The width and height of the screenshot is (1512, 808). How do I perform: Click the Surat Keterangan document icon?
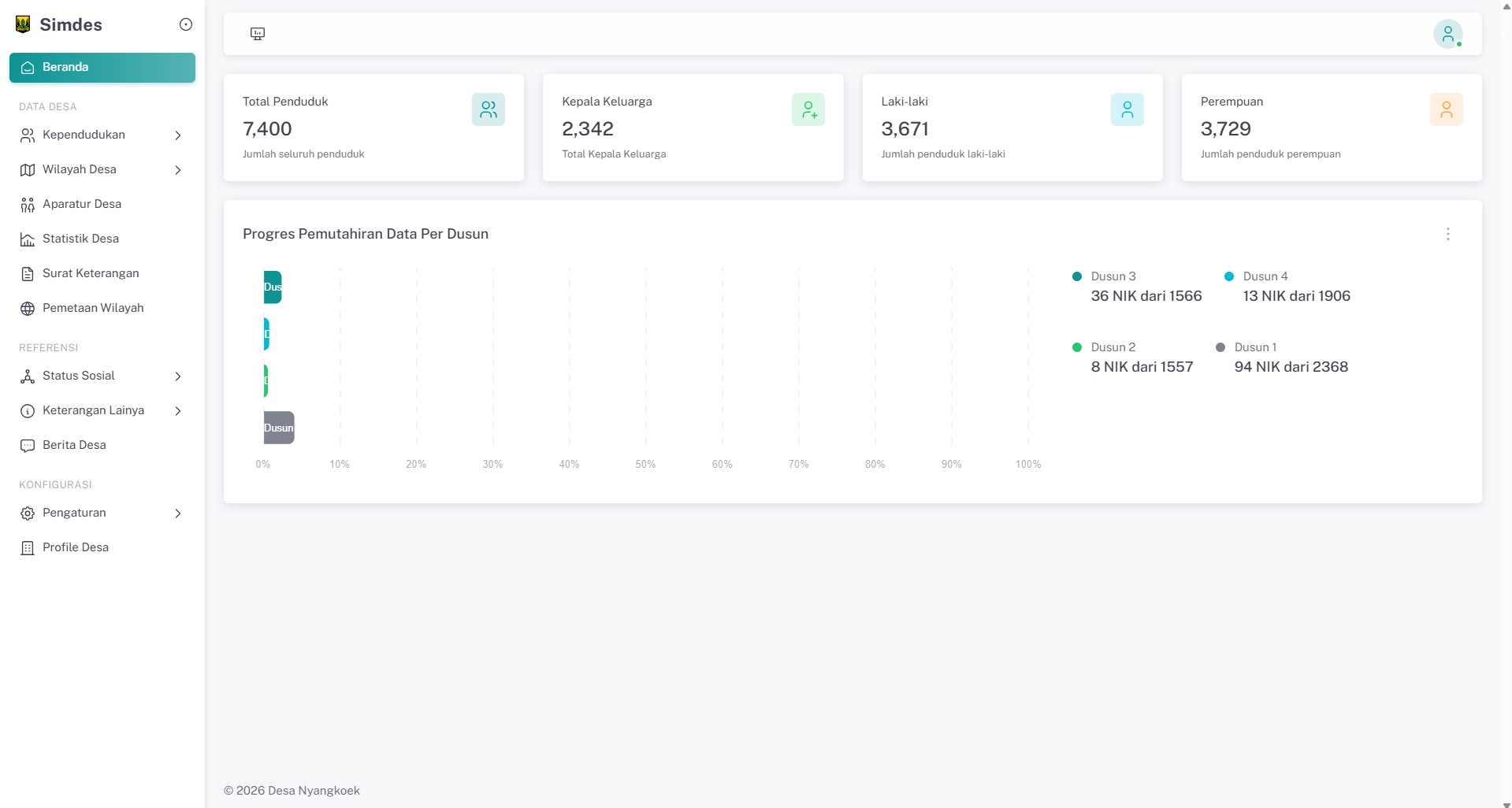coord(28,274)
